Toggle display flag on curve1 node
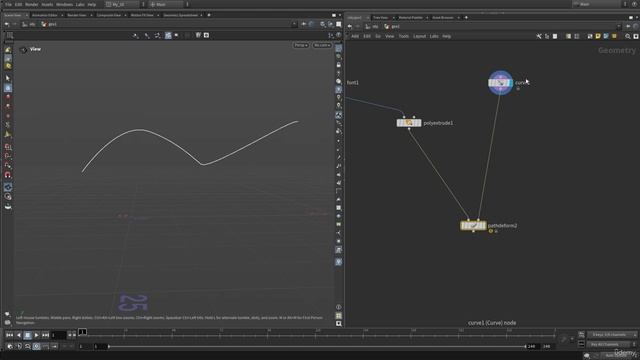Viewport: 640px width, 360px height. (x=510, y=83)
